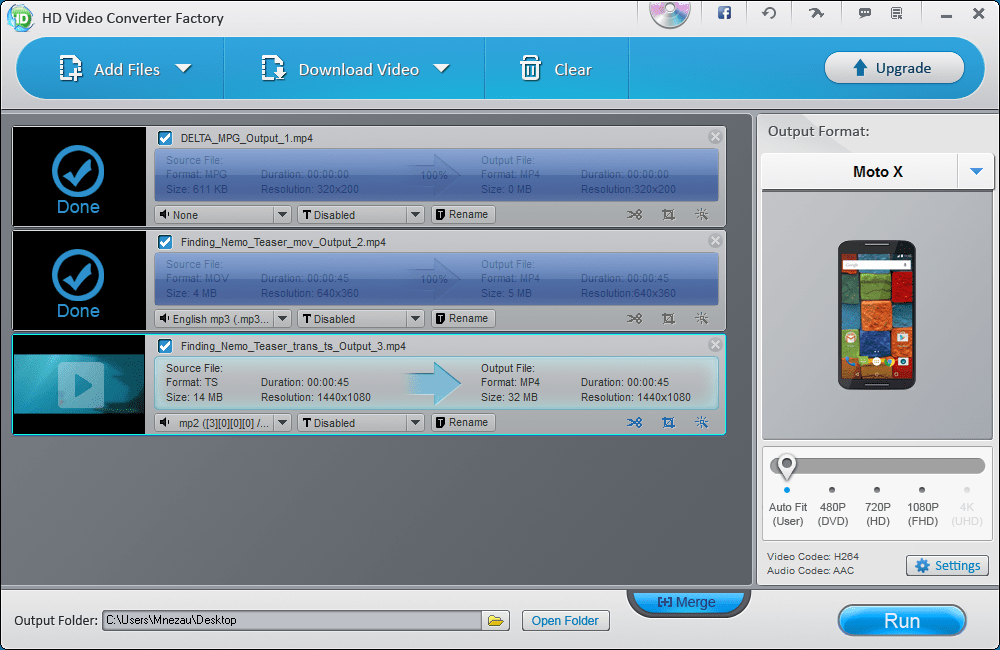Open the Facebook page from title bar
Screen dimensions: 1000x650
point(723,13)
